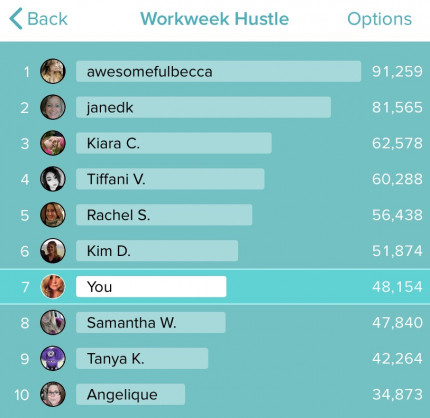Tap the Back chevron arrow
Screen dimensions: 430x418
(16, 19)
